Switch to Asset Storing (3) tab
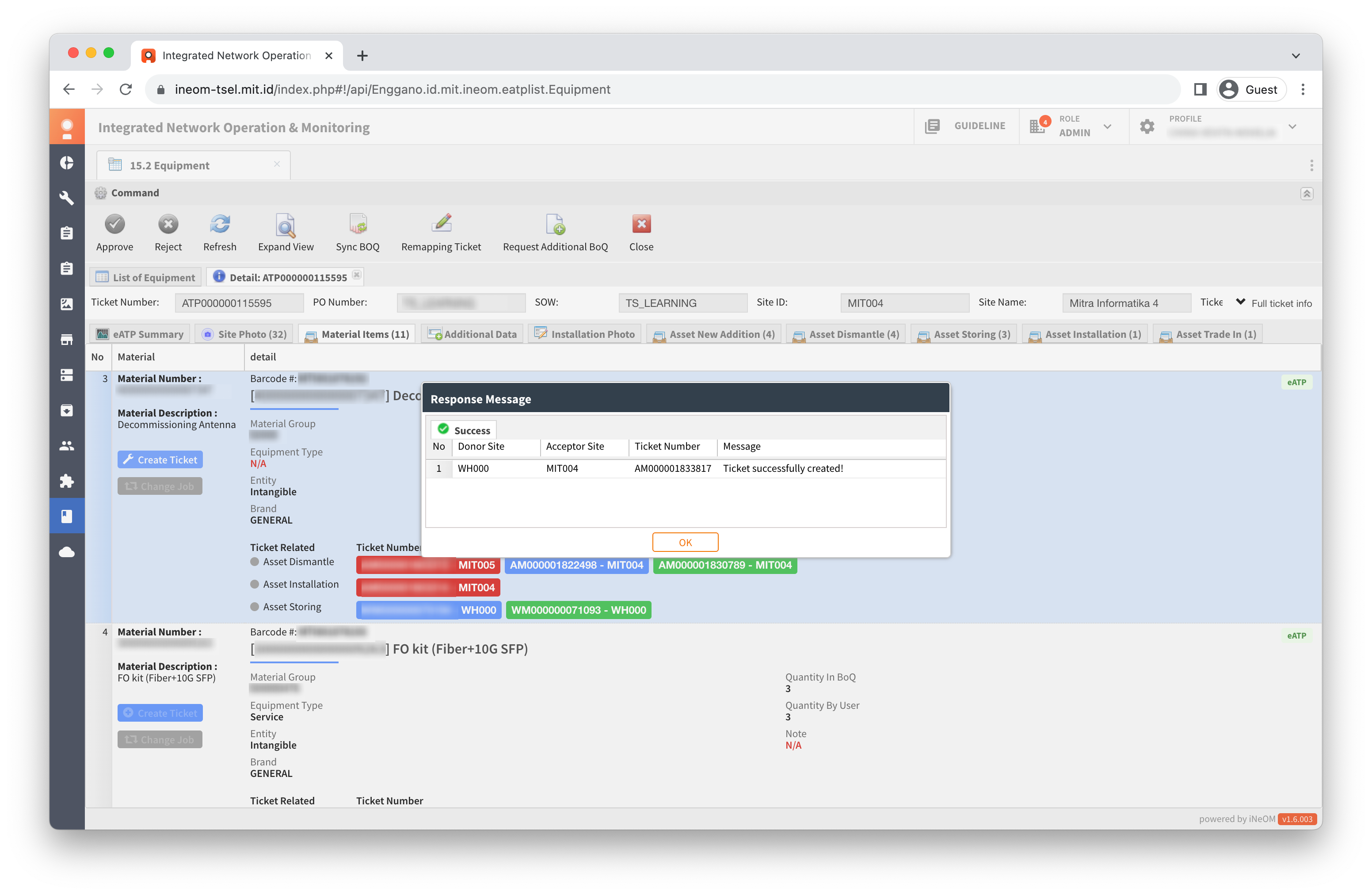Viewport: 1372px width, 895px height. coord(963,334)
